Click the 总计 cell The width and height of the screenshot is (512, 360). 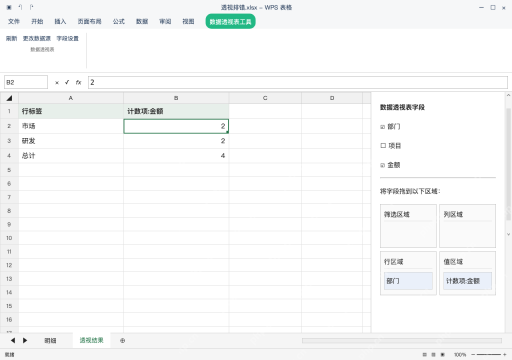pos(71,155)
